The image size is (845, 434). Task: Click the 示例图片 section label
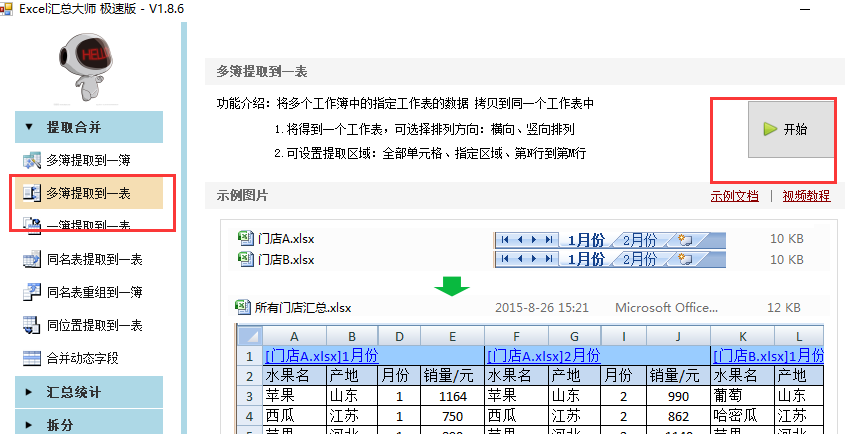click(x=242, y=195)
